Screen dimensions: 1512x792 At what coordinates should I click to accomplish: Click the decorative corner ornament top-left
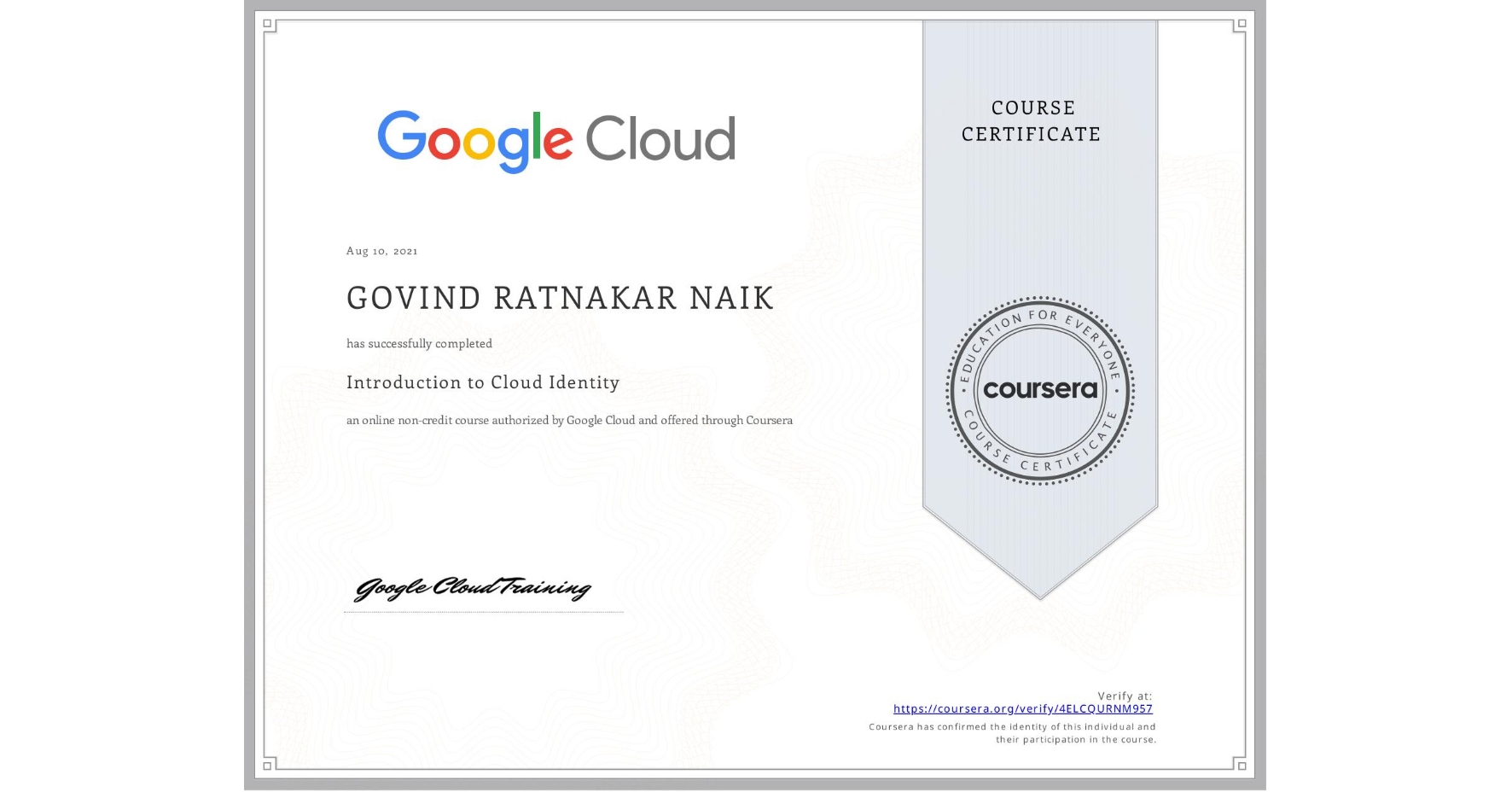coord(268,24)
